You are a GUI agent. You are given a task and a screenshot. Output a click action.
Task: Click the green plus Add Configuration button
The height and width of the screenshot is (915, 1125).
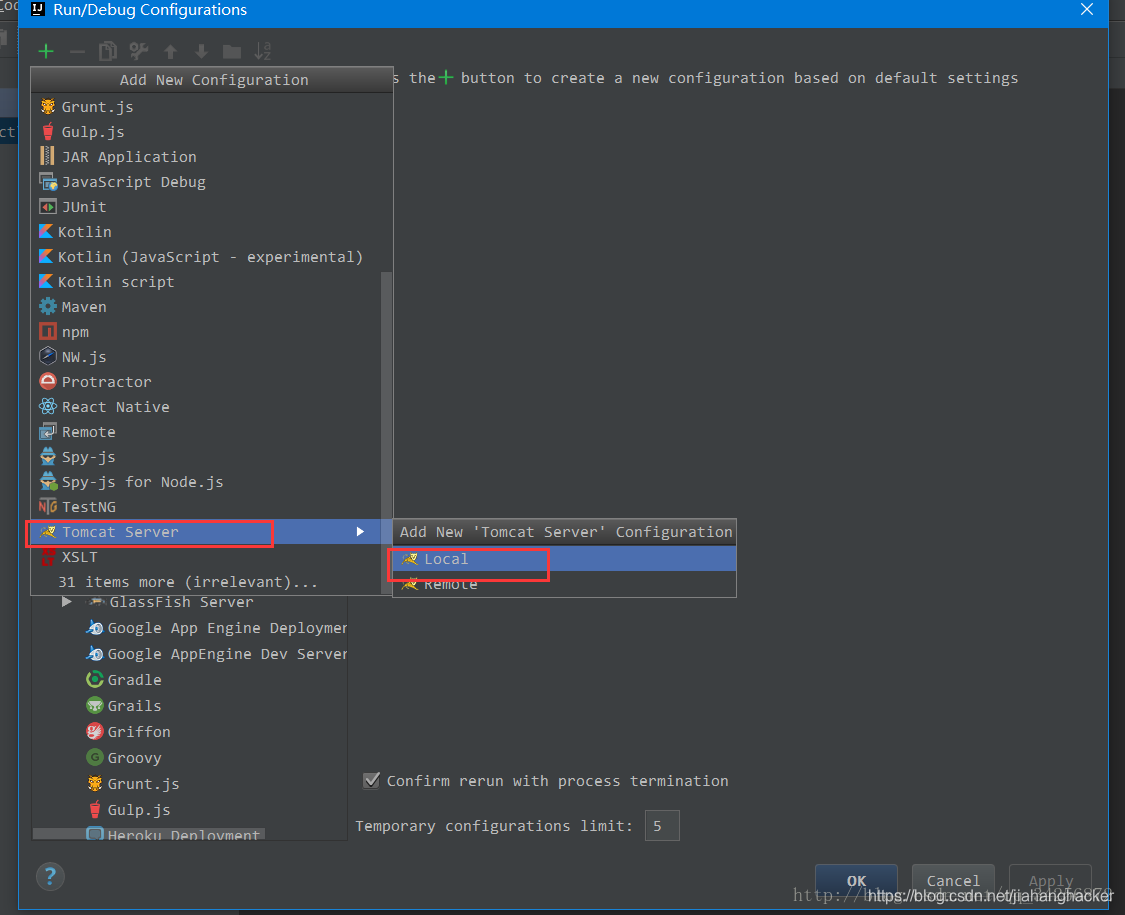point(46,51)
